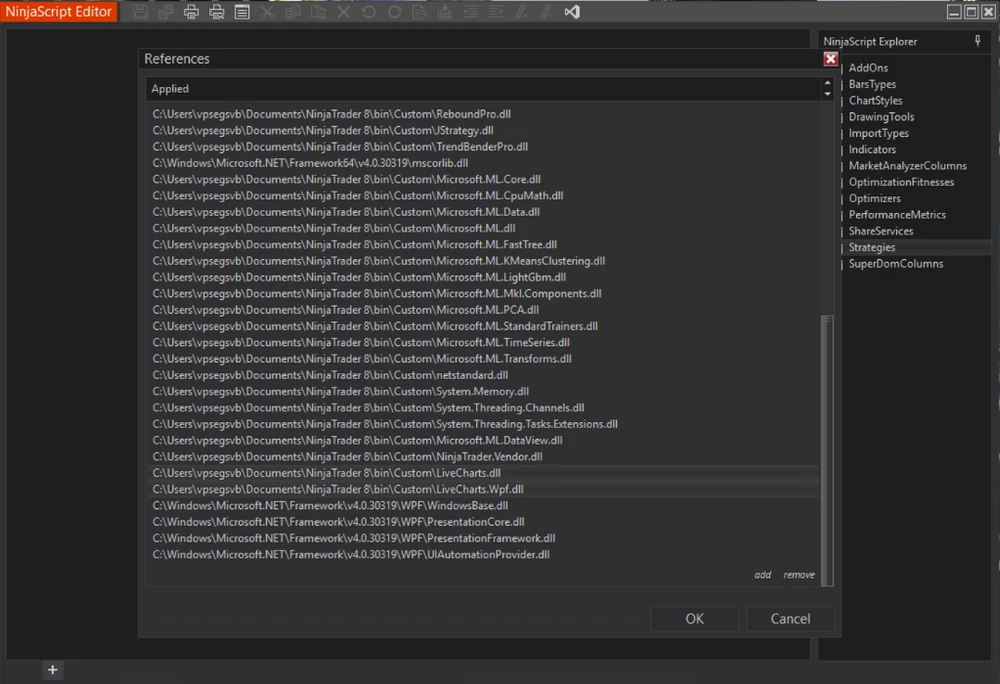Click the Find and Replace icon
The height and width of the screenshot is (684, 1000).
click(420, 12)
